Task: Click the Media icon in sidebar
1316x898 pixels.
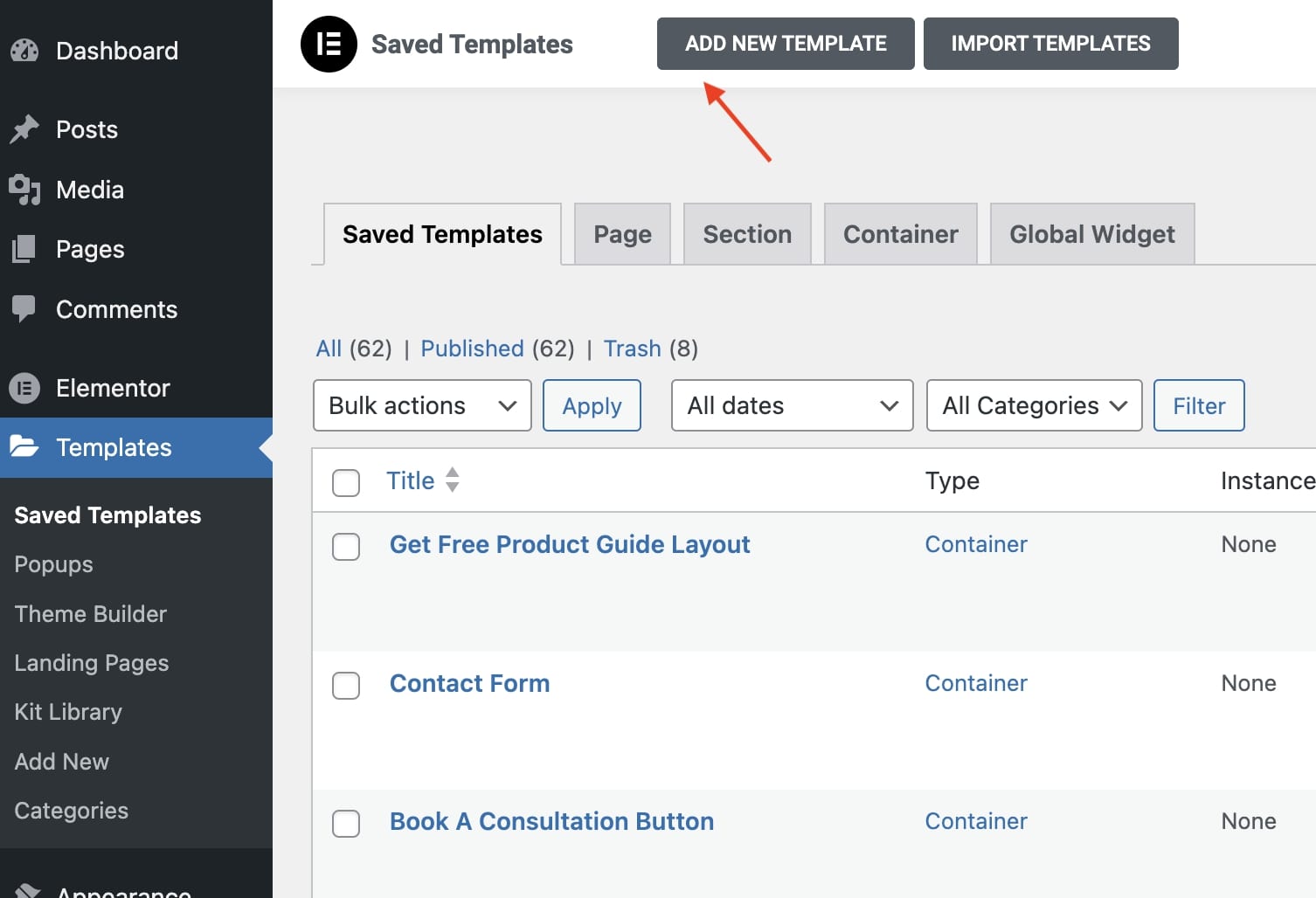Action: point(24,190)
